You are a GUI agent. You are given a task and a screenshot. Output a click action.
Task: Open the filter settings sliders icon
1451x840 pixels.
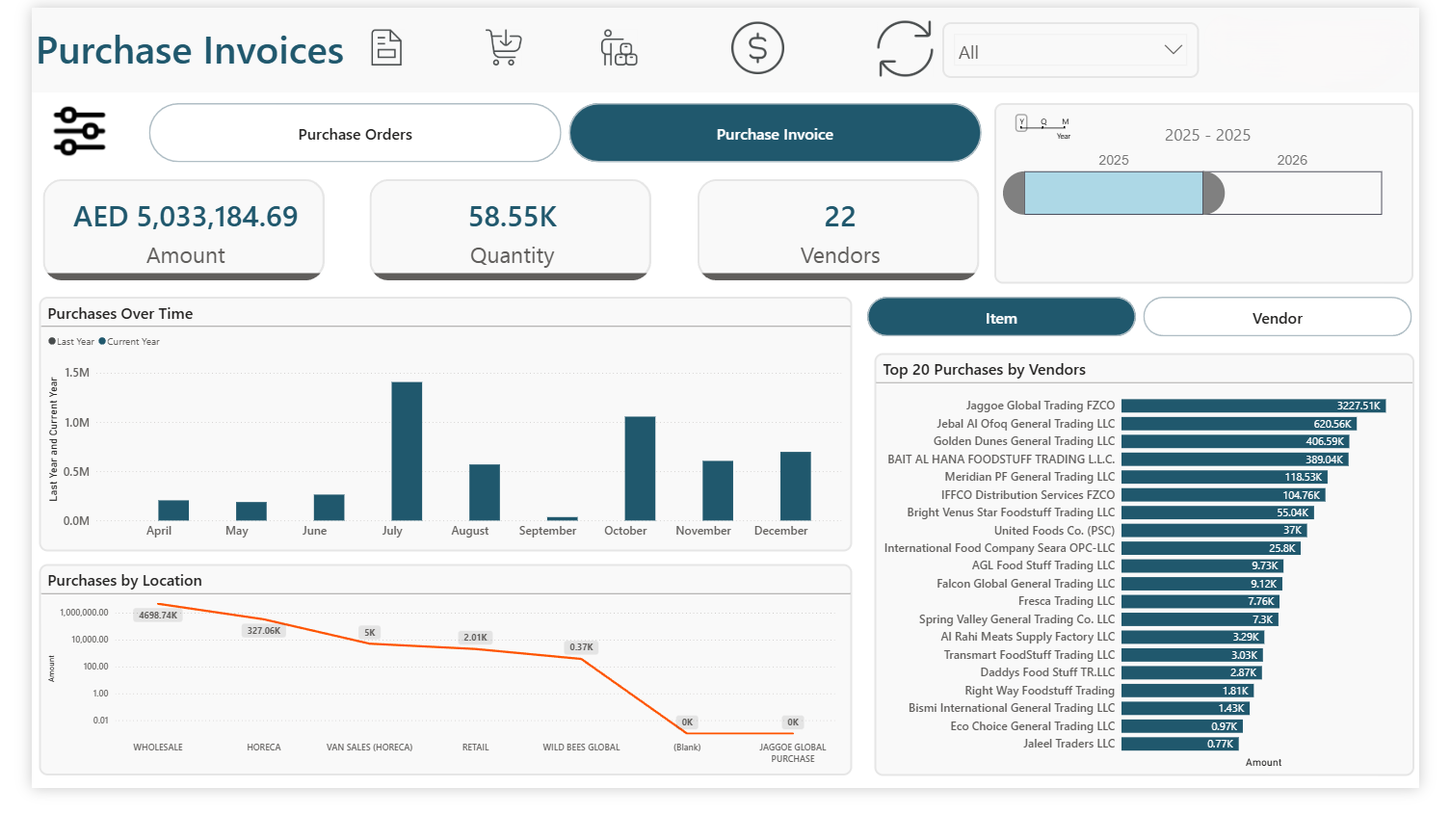[x=79, y=131]
